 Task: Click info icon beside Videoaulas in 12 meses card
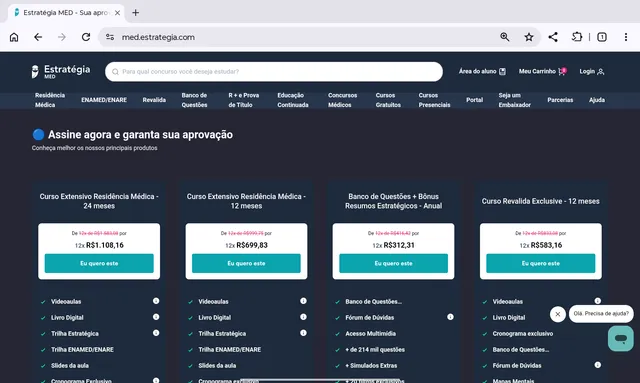(303, 301)
